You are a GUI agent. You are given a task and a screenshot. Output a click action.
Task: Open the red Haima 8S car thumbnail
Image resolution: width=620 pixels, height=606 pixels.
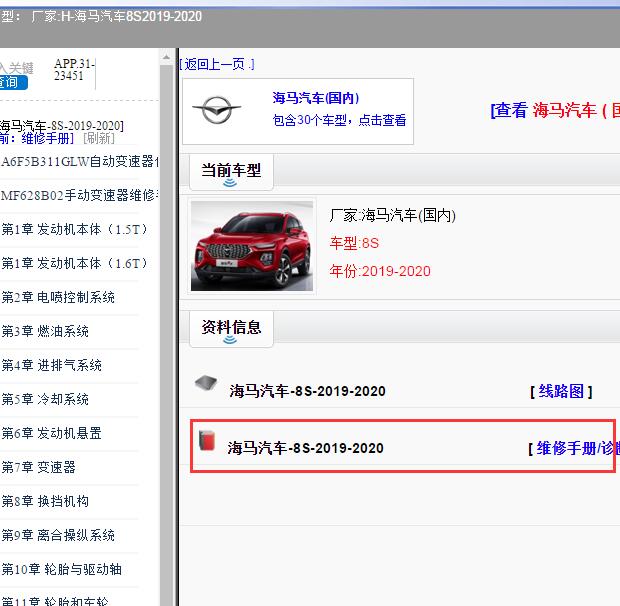[x=252, y=246]
